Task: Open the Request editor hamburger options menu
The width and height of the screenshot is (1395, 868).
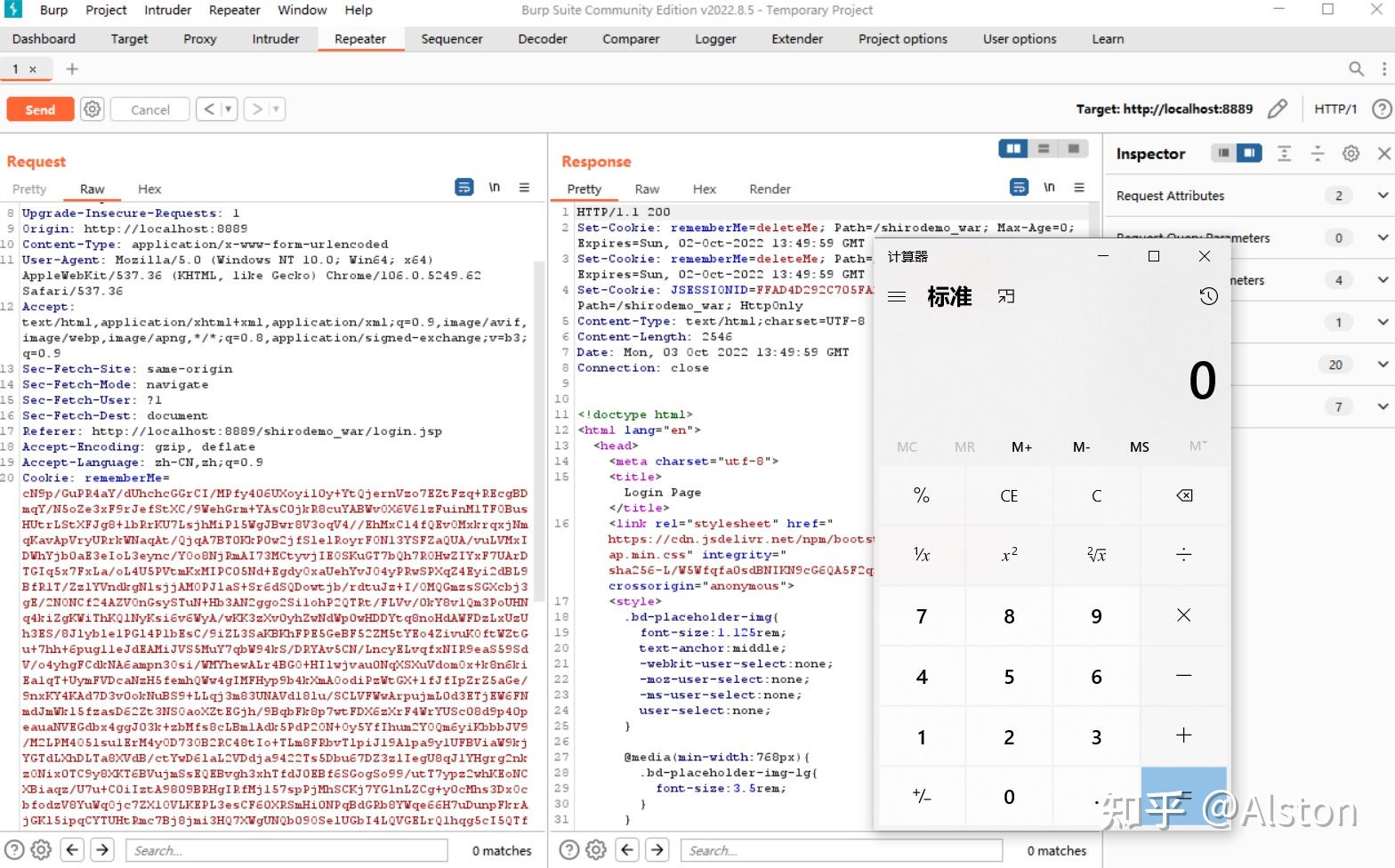Action: (x=525, y=188)
